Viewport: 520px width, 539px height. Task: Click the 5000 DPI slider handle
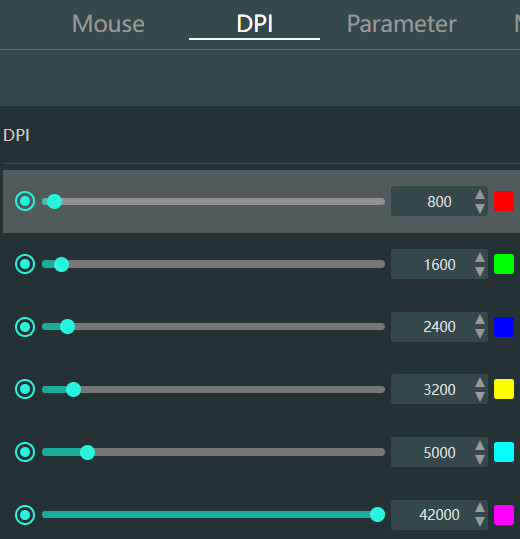coord(87,452)
